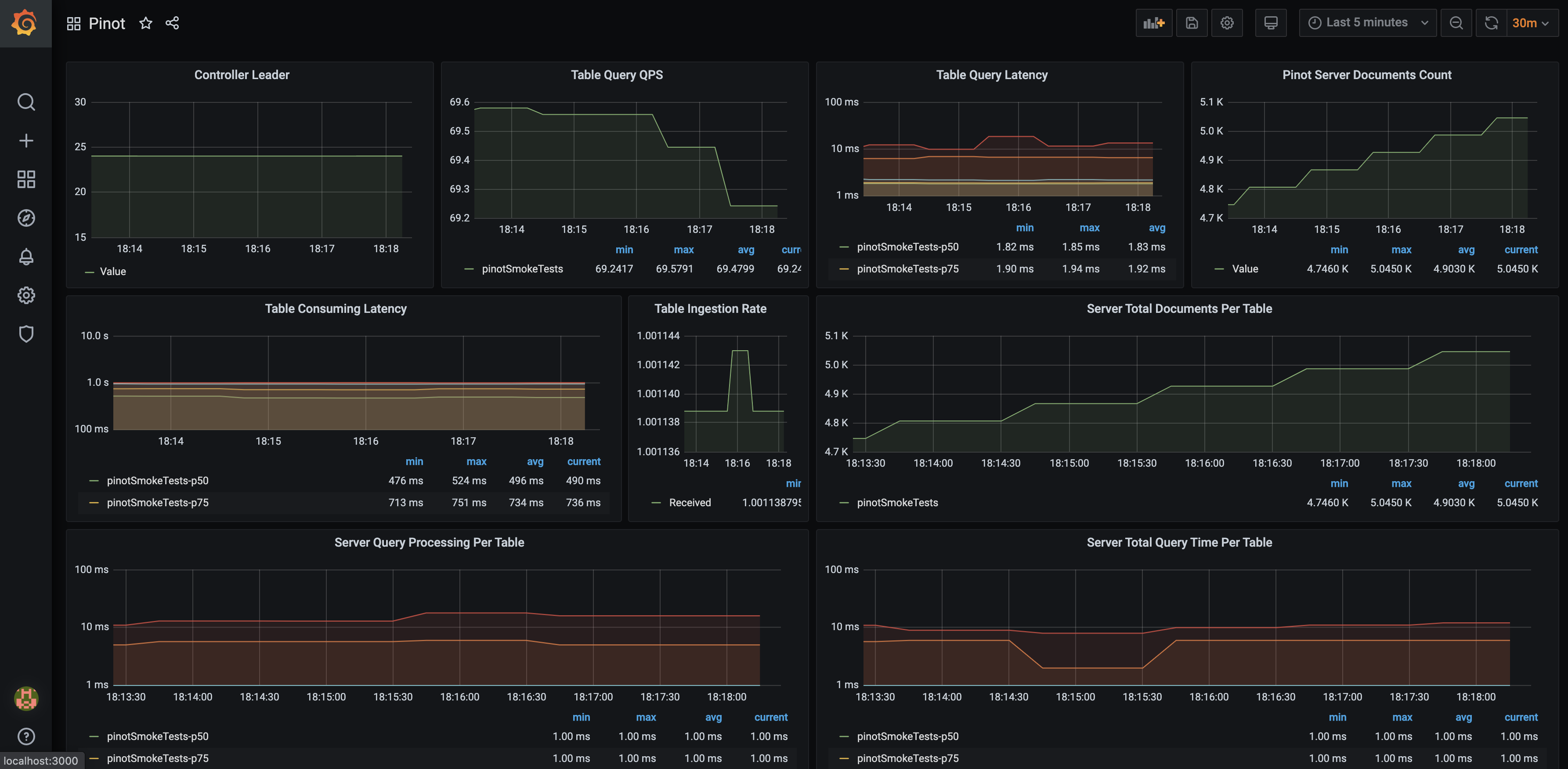Refresh the dashboard now
This screenshot has width=1568, height=769.
(x=1491, y=23)
